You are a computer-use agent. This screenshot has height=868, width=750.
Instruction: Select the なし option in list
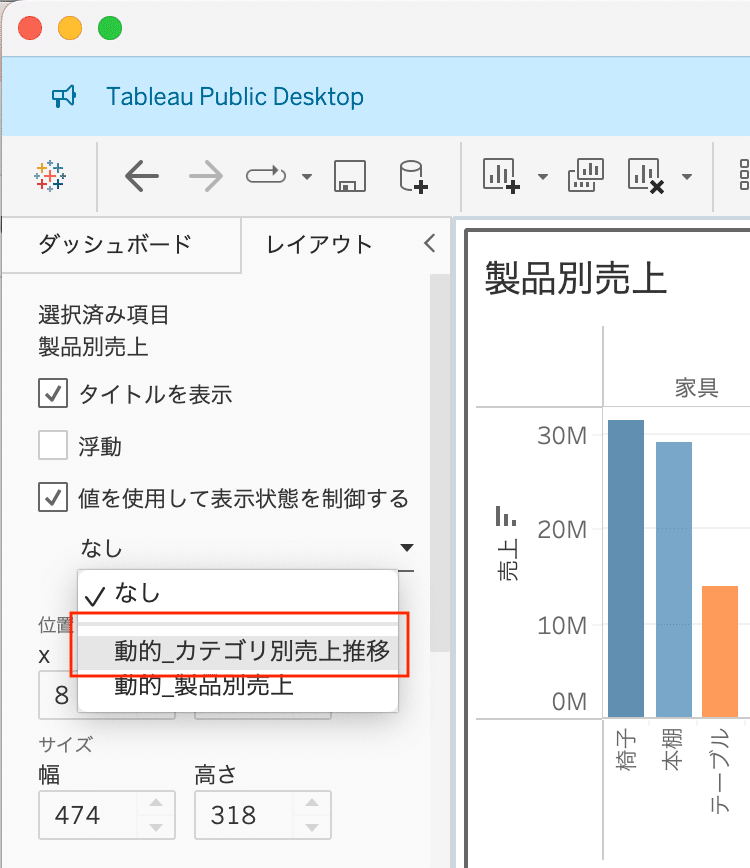coord(238,593)
